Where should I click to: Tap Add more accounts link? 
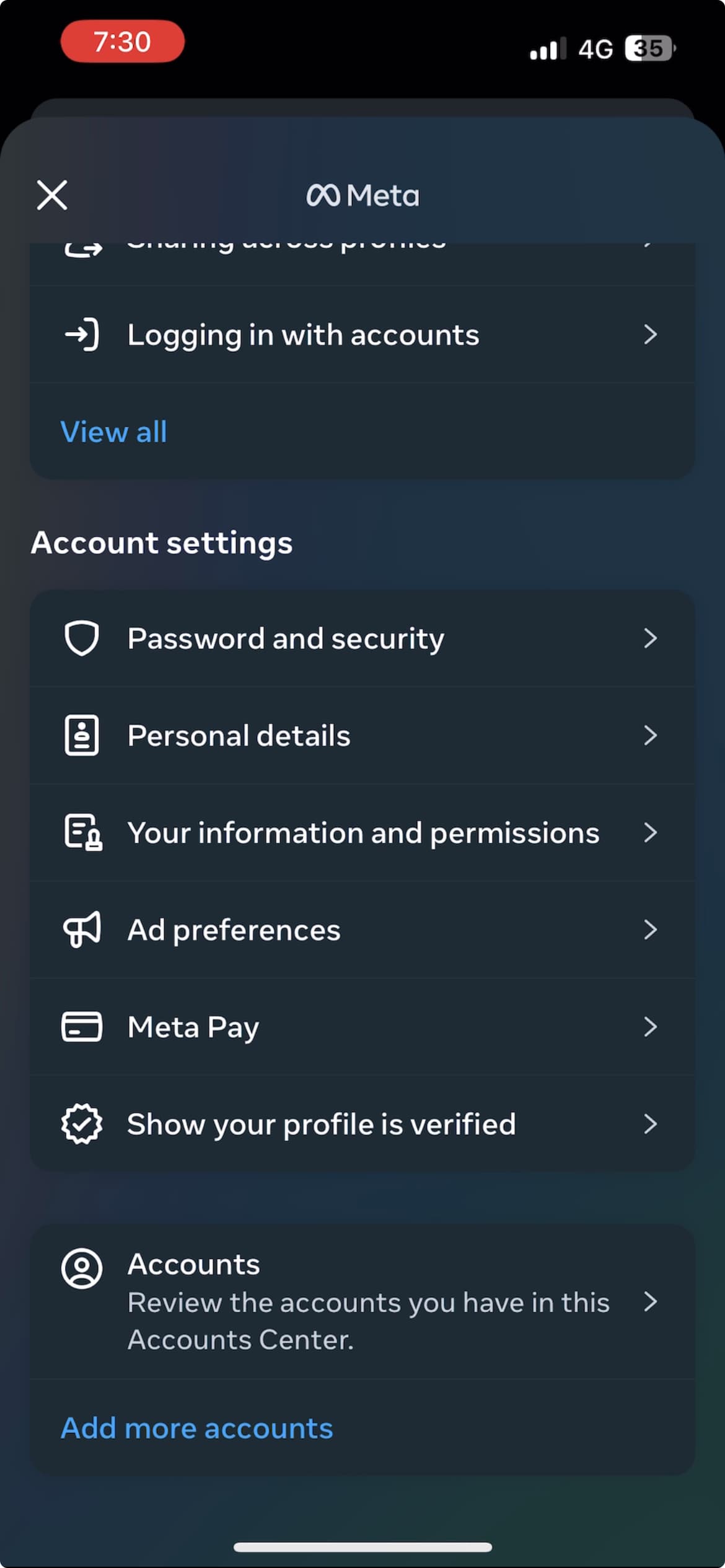(197, 1429)
